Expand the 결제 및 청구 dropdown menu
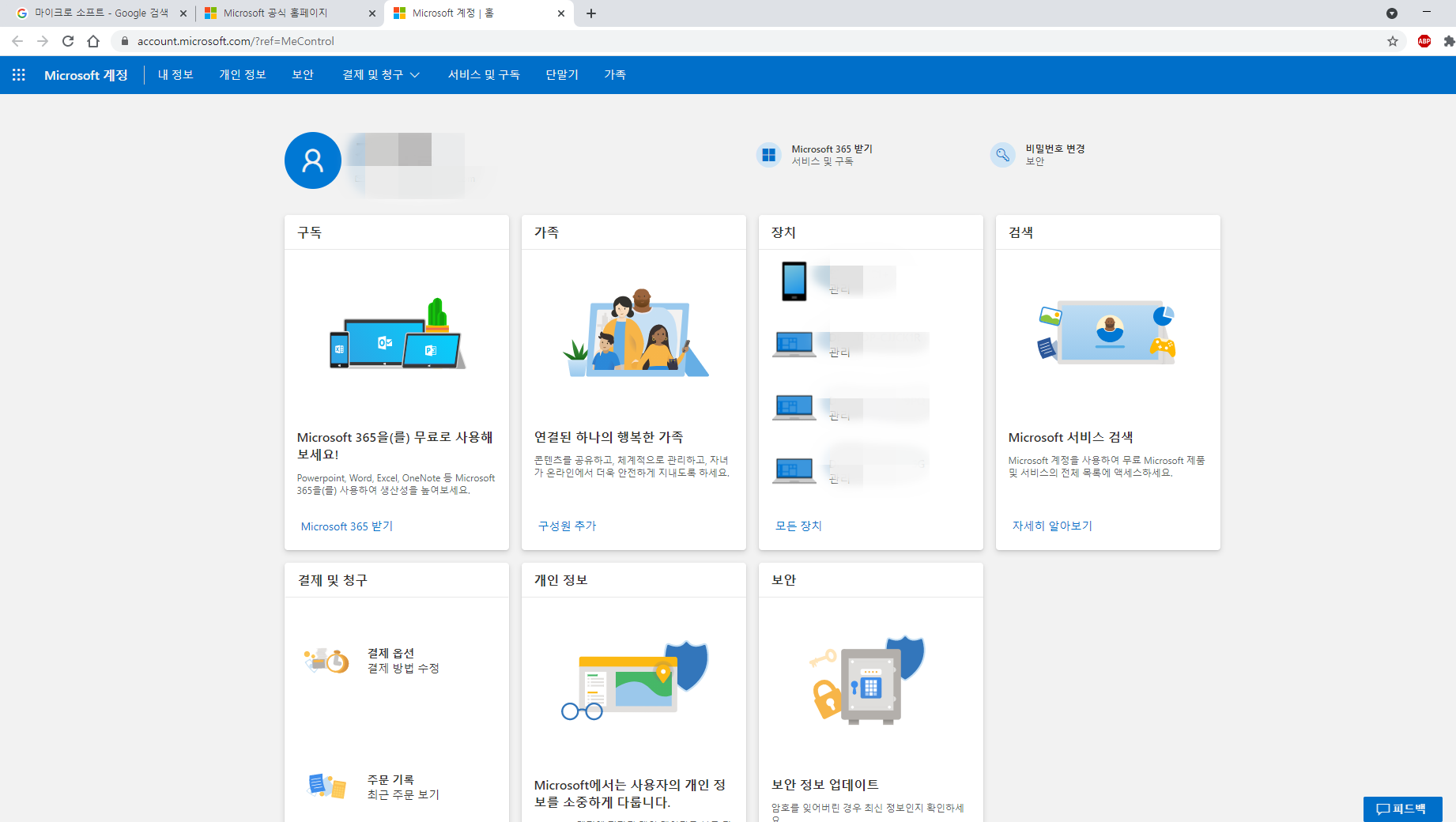The height and width of the screenshot is (822, 1456). (x=381, y=75)
